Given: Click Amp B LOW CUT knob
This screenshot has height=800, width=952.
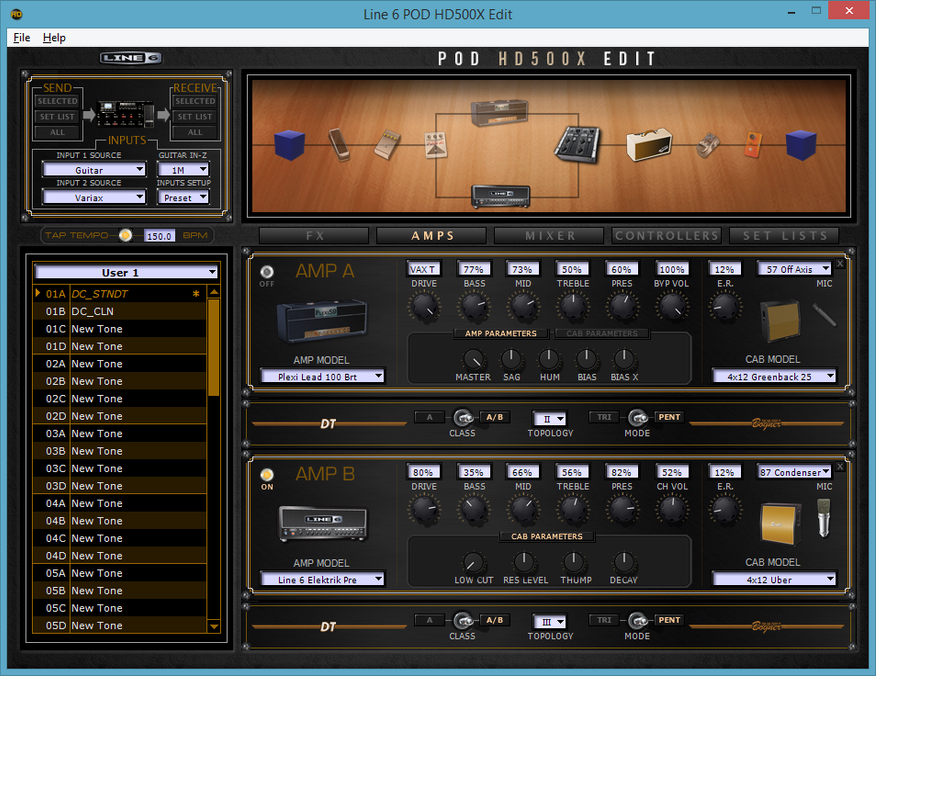Looking at the screenshot, I should [x=474, y=563].
